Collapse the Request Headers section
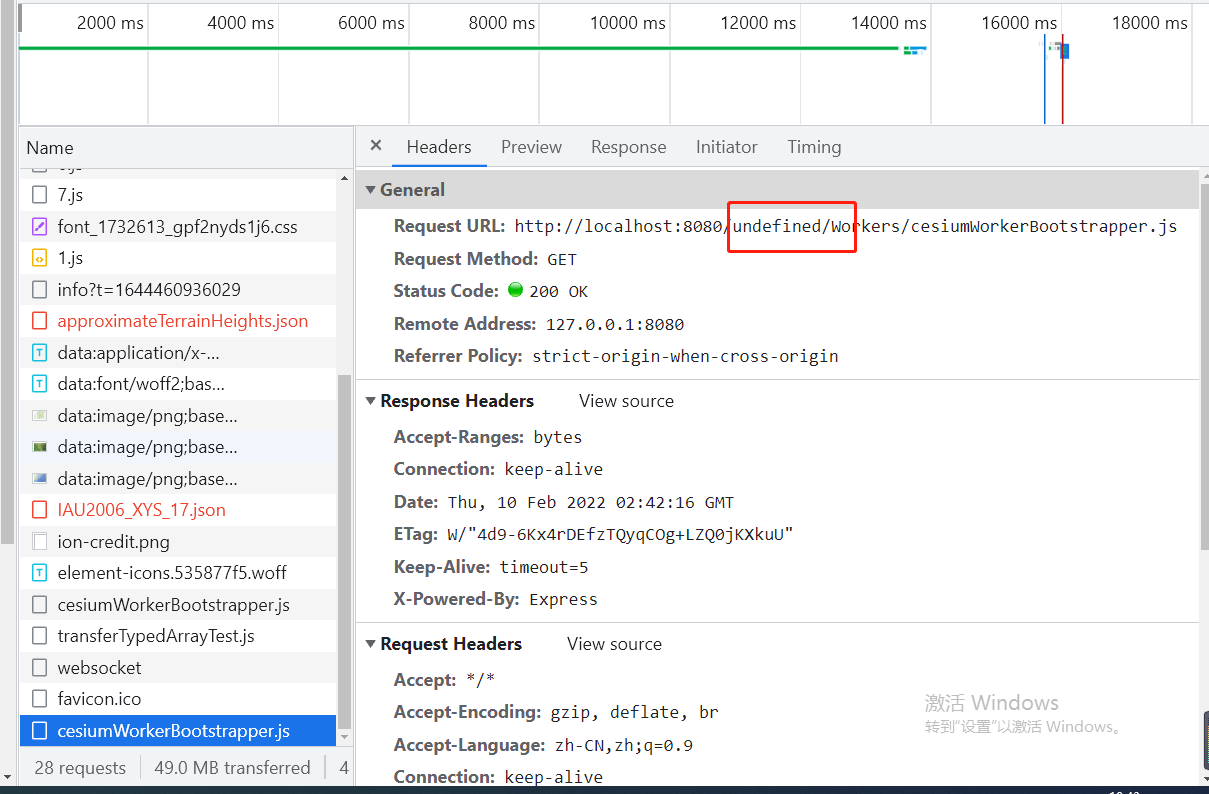The image size is (1209, 794). click(371, 643)
